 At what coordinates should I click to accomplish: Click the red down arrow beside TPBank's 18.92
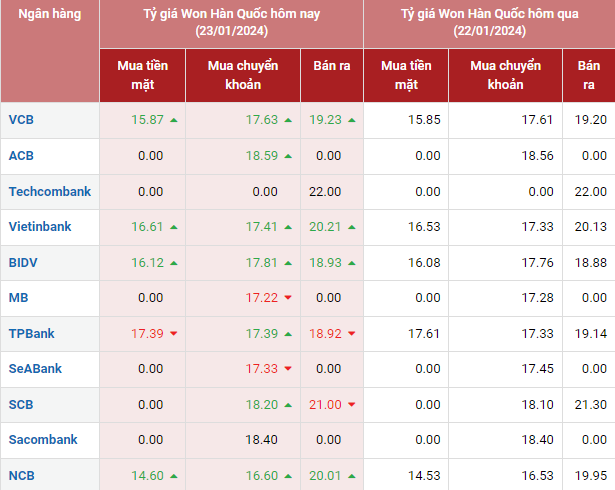tap(353, 334)
